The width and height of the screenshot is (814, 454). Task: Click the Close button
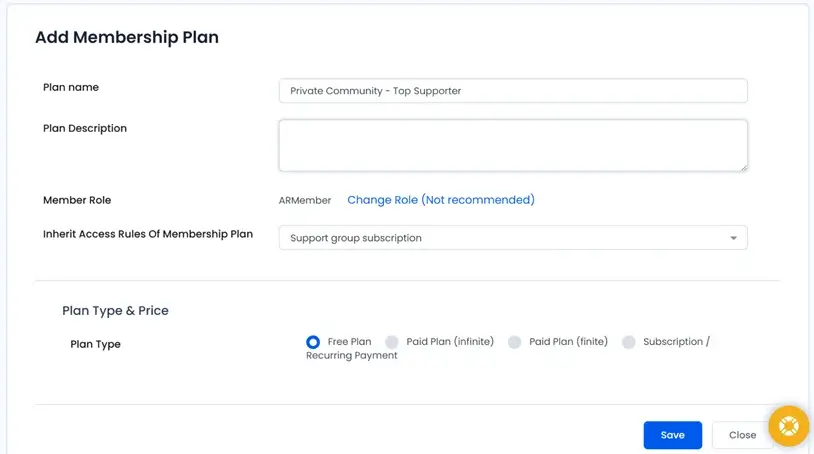pyautogui.click(x=742, y=435)
